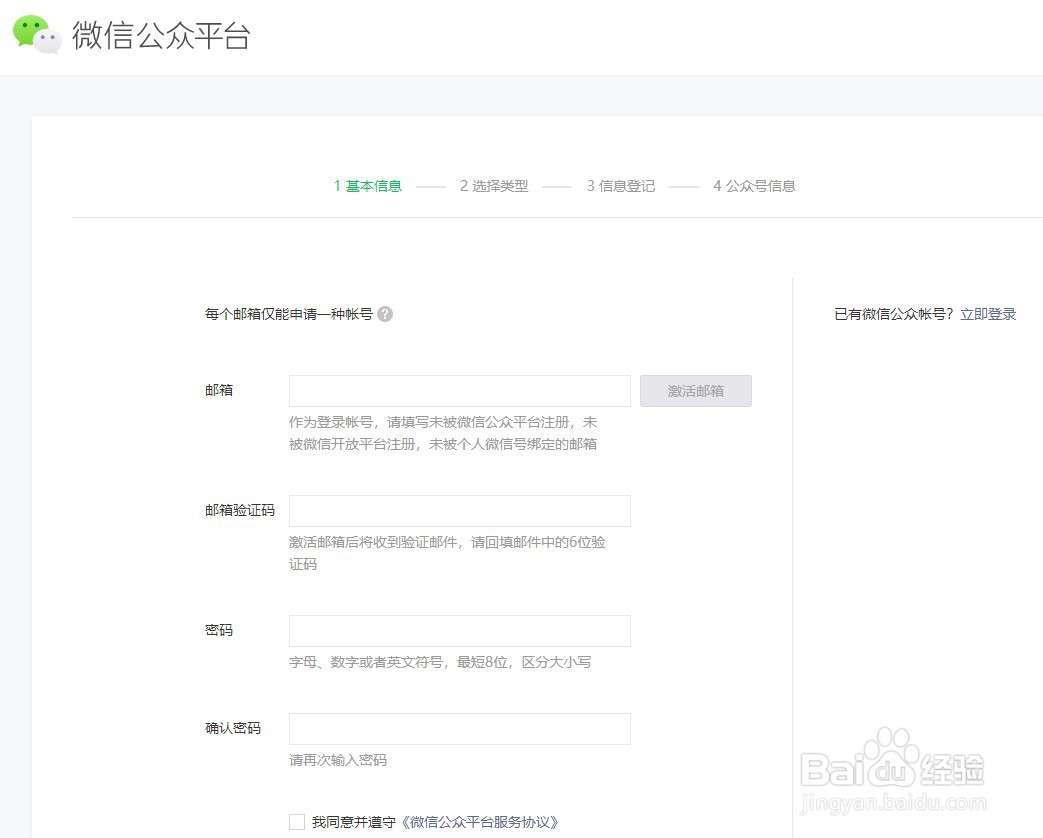1043x838 pixels.
Task: Click text 已有微信公众帐号?
Action: click(893, 314)
